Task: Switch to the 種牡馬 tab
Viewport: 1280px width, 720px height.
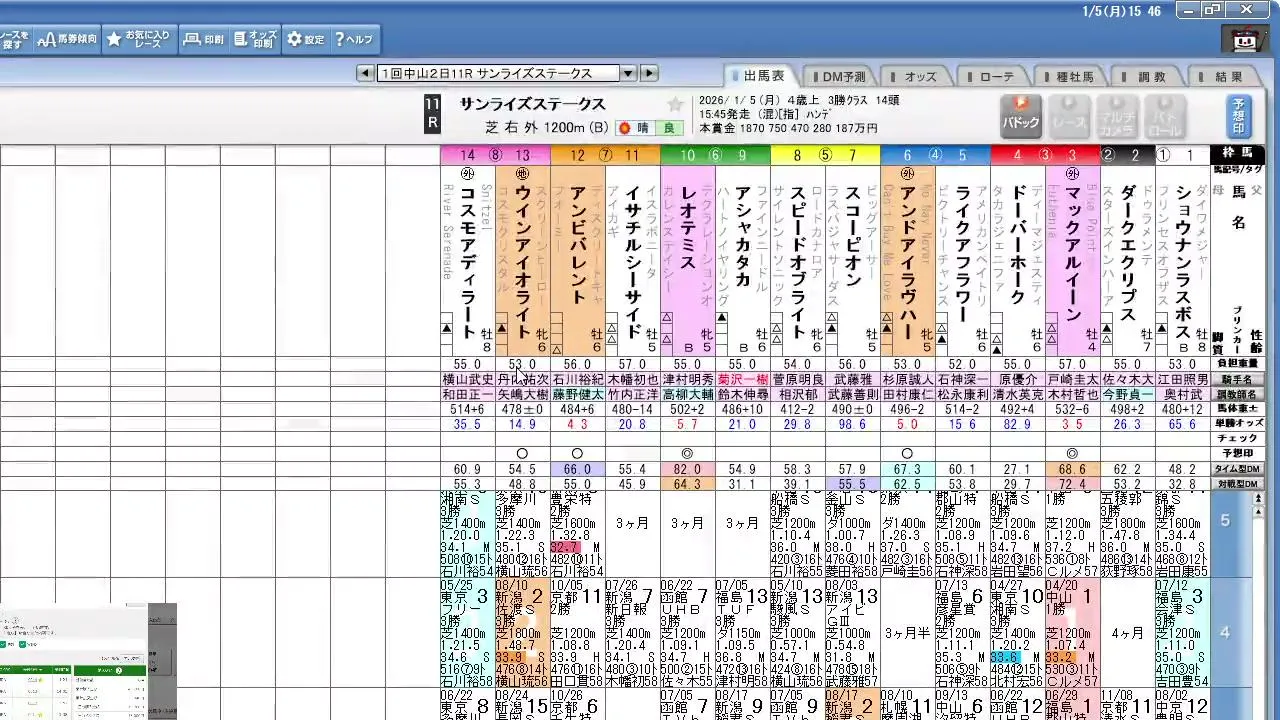Action: pos(1071,76)
